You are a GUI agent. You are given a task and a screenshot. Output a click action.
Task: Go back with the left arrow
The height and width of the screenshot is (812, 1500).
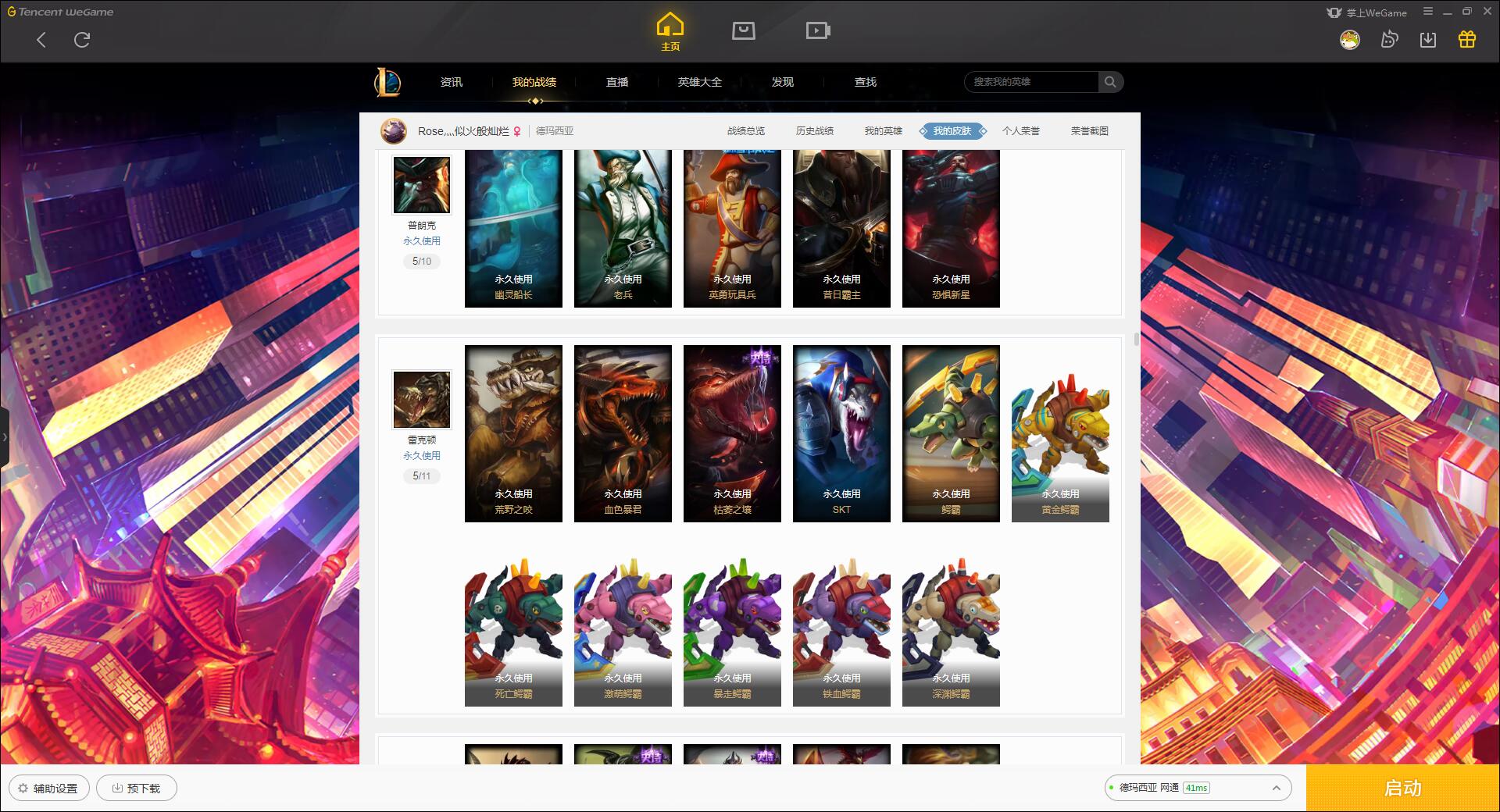41,40
